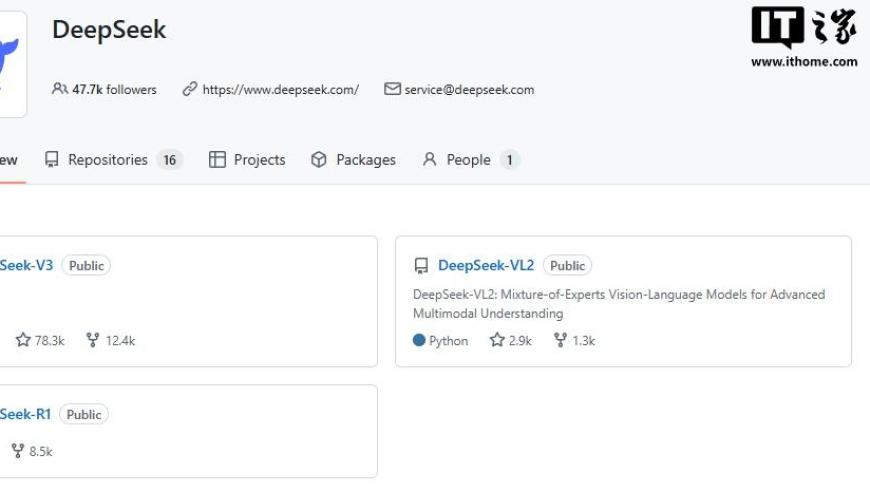Open the deepseek.com website link

click(280, 89)
